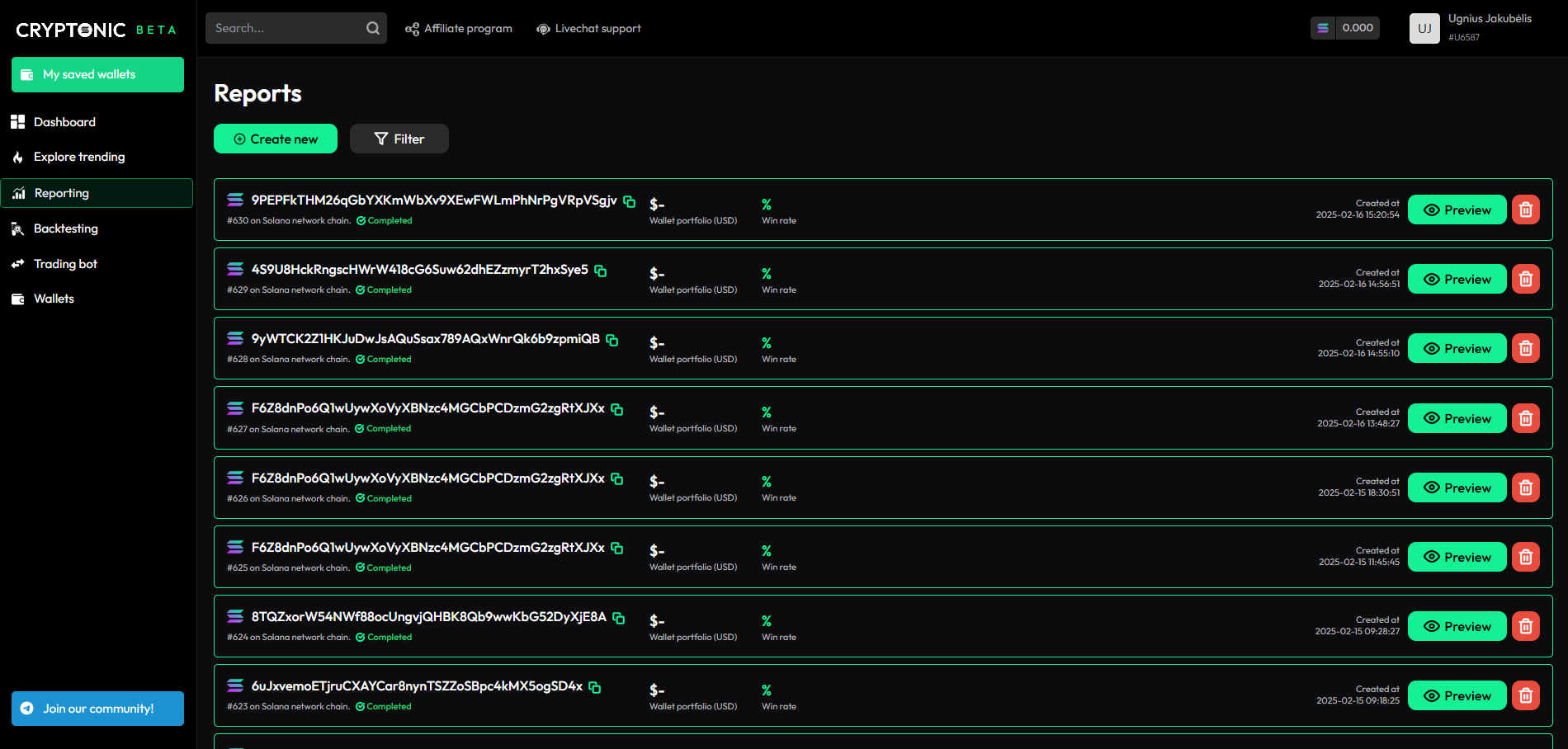Click the 0.000 balance value
This screenshot has width=1568, height=749.
pyautogui.click(x=1358, y=28)
